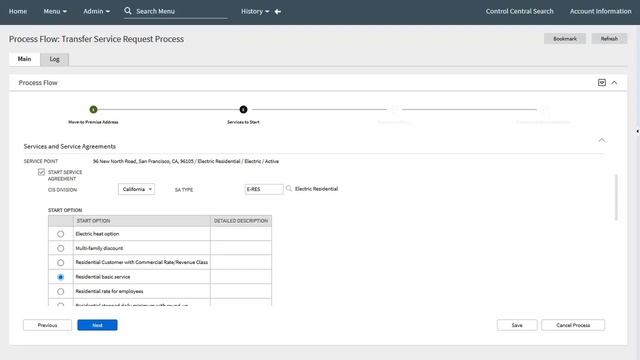Click the SA Type E-RES input field
This screenshot has height=360, width=640.
pyautogui.click(x=264, y=189)
